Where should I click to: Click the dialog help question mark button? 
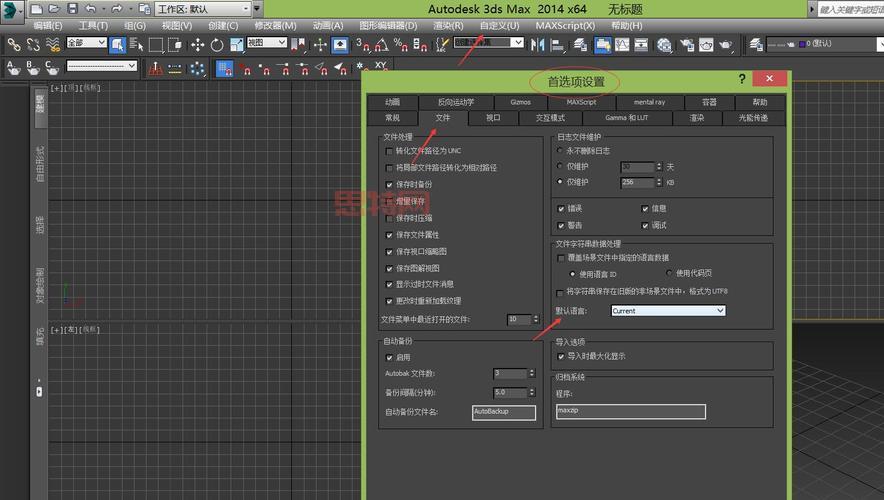[742, 79]
